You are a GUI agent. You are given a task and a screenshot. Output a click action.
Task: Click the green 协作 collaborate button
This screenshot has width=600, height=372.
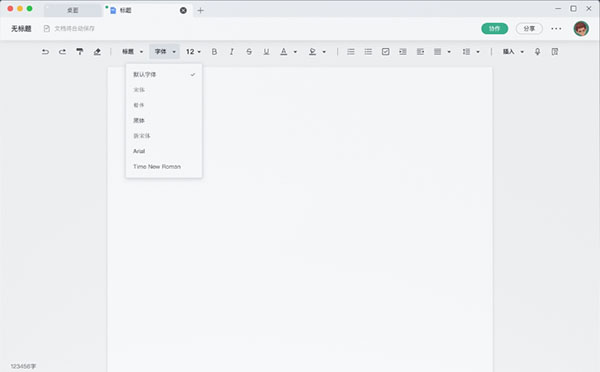click(x=494, y=29)
